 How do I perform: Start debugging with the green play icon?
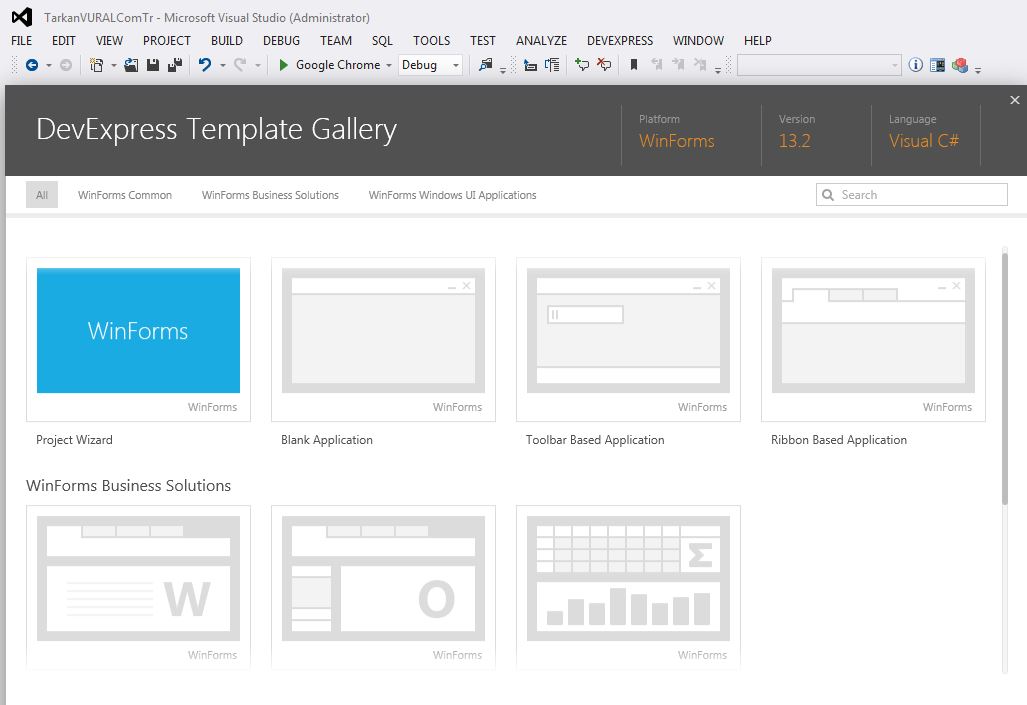point(284,65)
